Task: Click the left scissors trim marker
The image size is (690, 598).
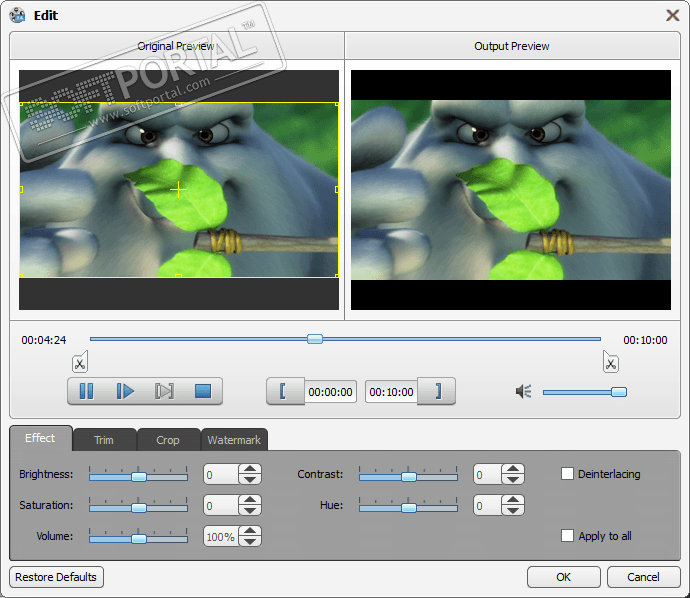Action: [80, 362]
